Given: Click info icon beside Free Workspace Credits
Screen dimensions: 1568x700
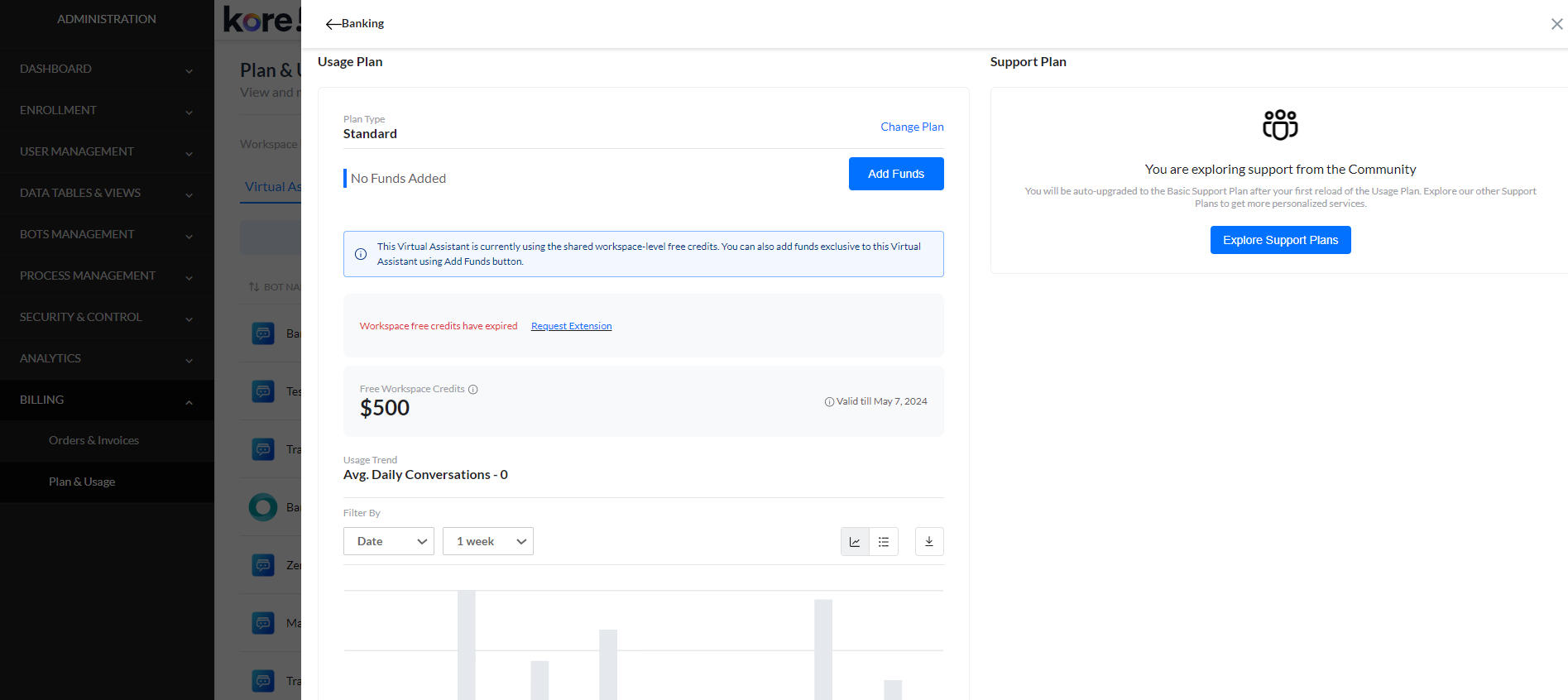Looking at the screenshot, I should [473, 390].
